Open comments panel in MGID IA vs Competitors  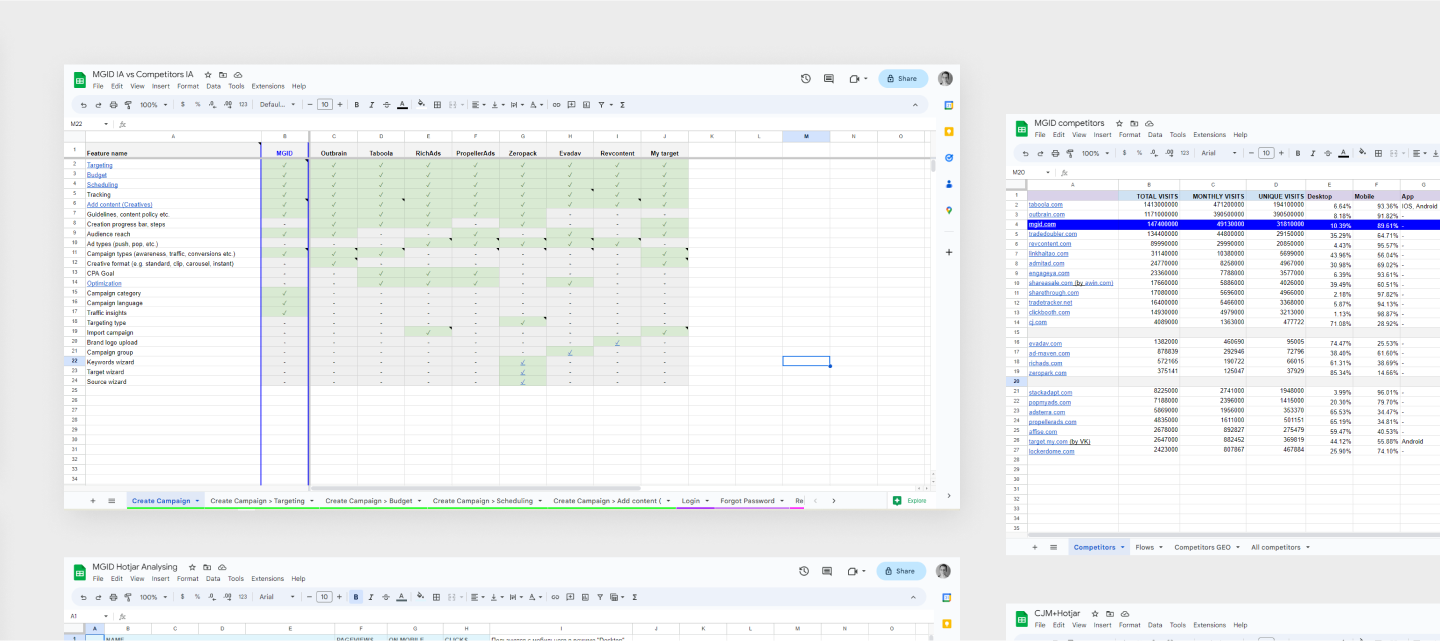click(x=829, y=78)
